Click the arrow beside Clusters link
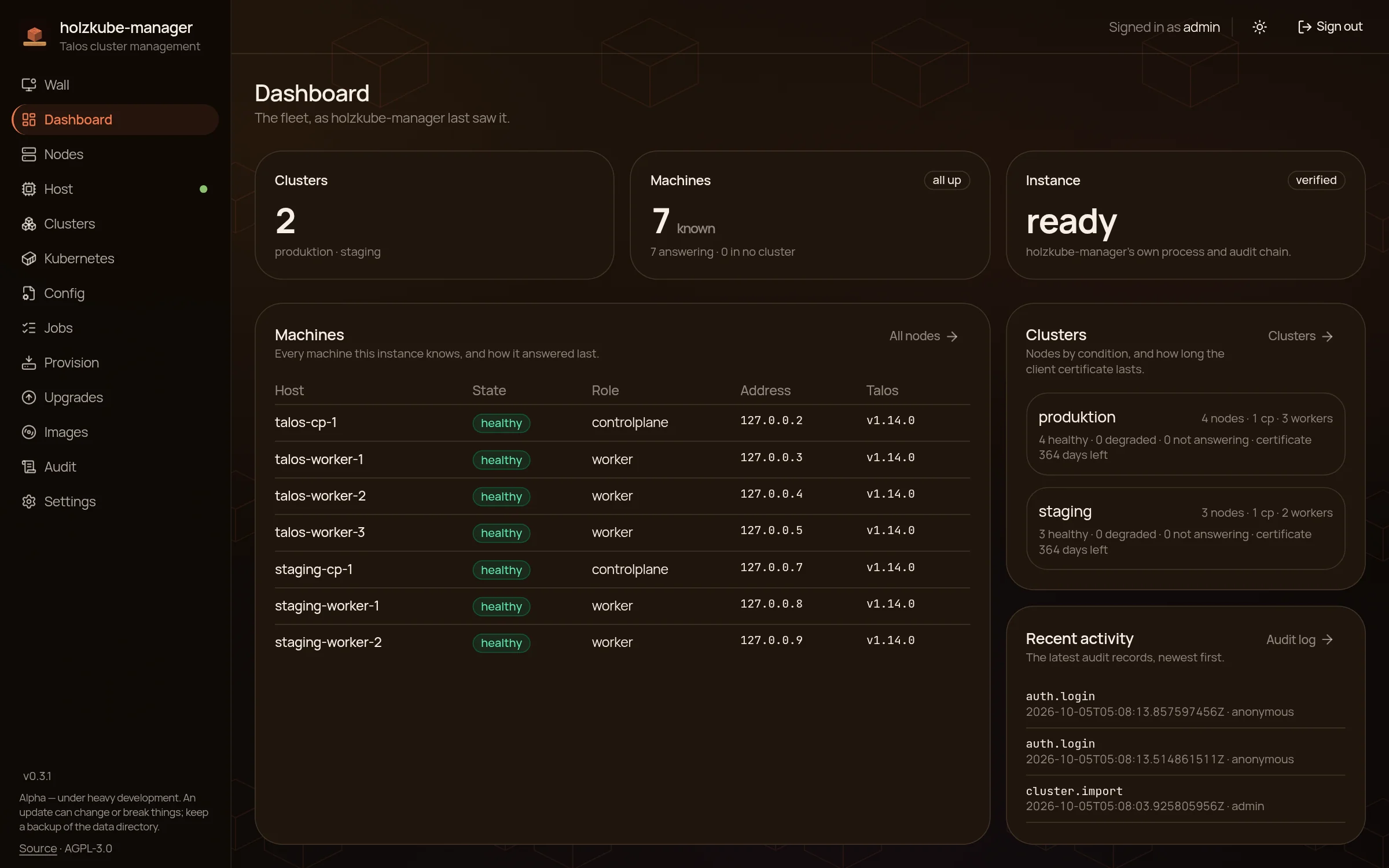Image resolution: width=1389 pixels, height=868 pixels. click(1328, 337)
